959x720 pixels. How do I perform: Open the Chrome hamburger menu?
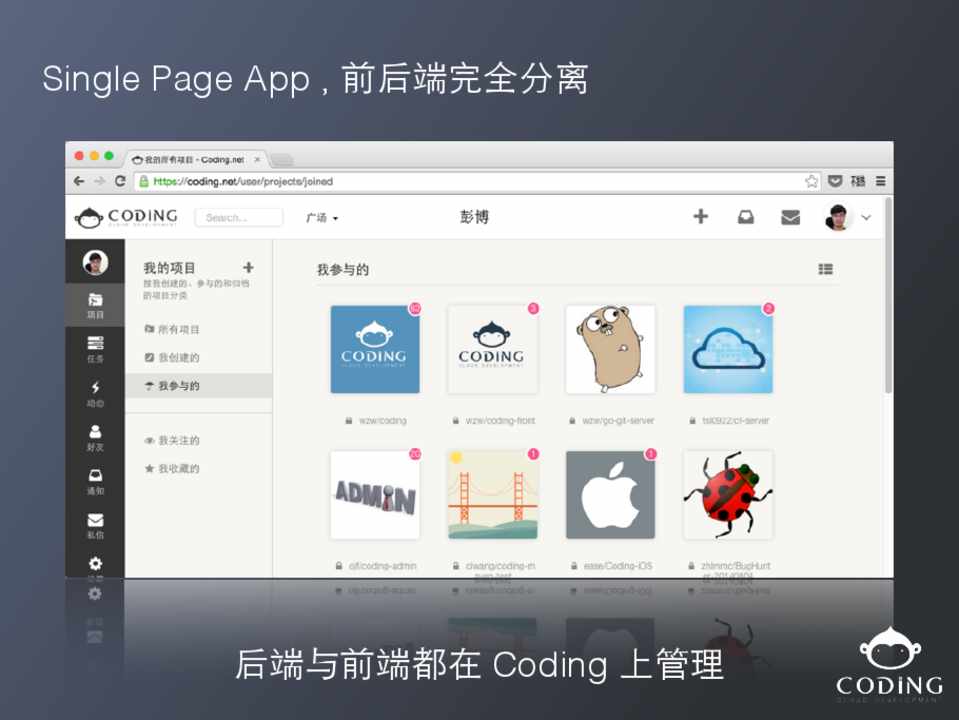point(880,181)
